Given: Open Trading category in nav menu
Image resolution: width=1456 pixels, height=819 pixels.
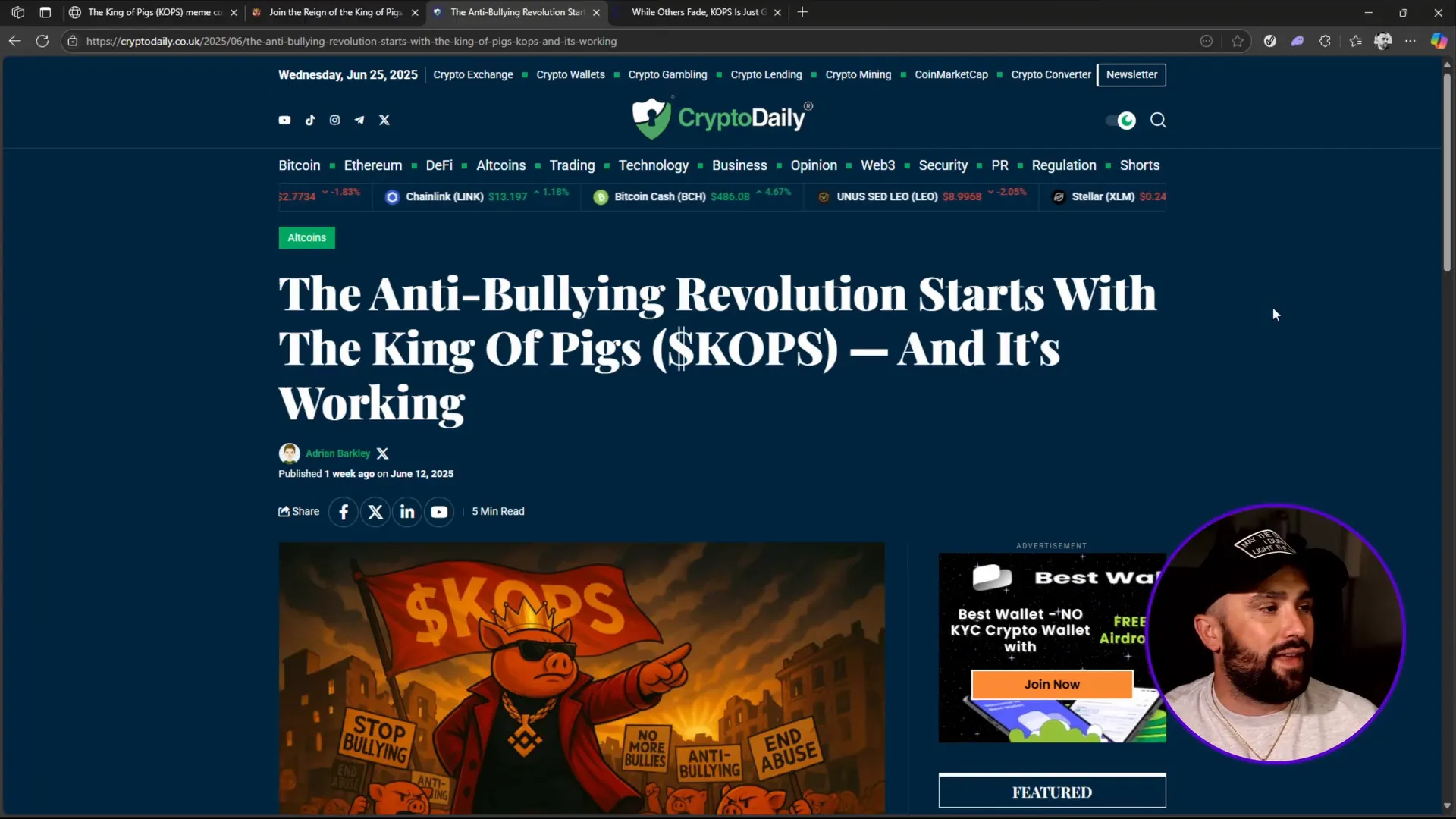Looking at the screenshot, I should [572, 165].
